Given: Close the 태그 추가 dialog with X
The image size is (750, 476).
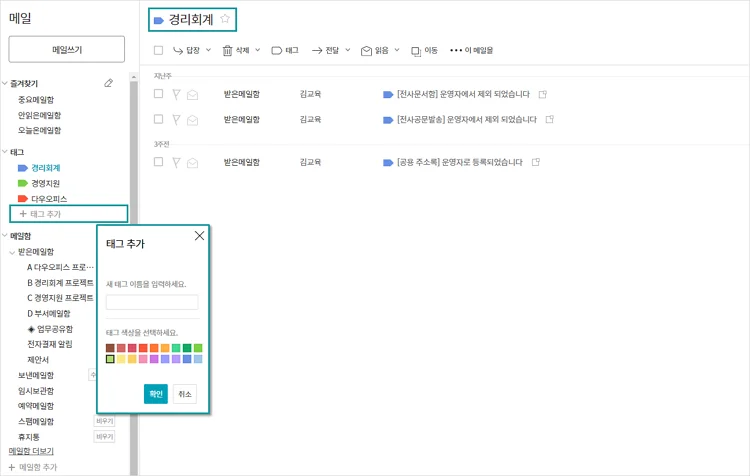Looking at the screenshot, I should pos(199,235).
